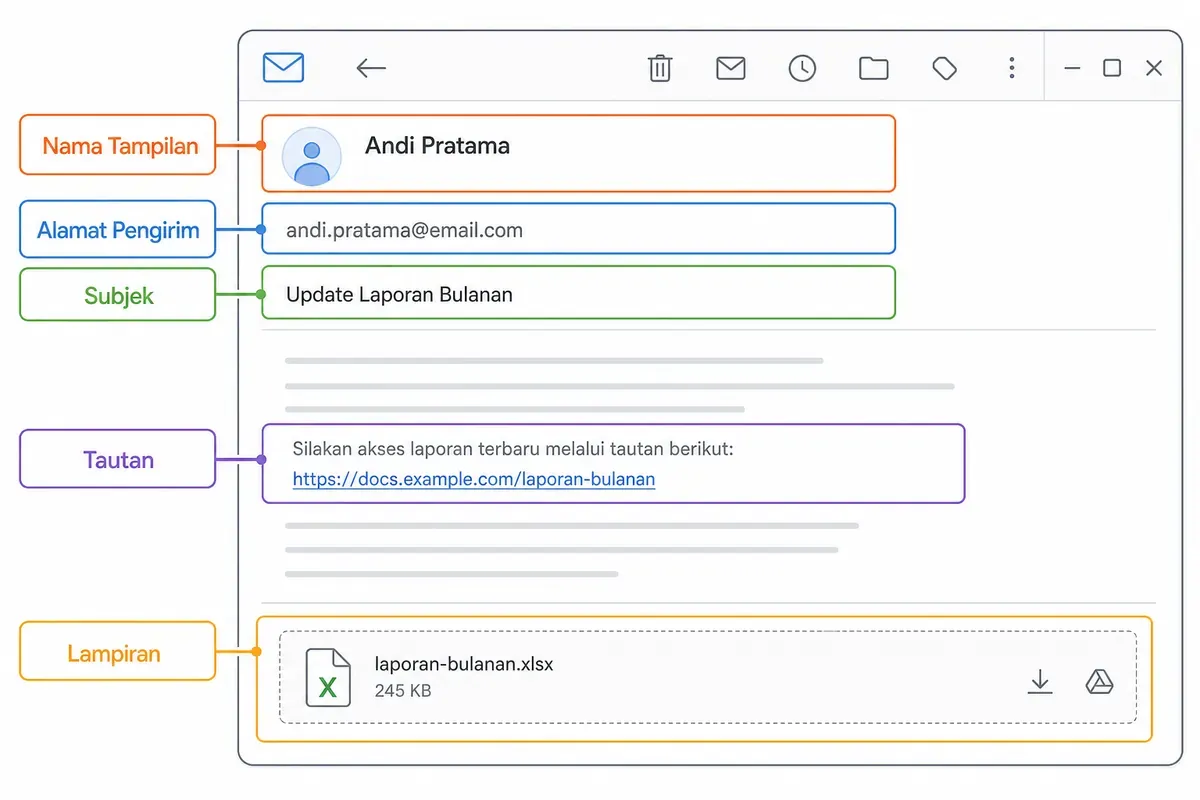Open the three-dot more options menu
Image resolution: width=1200 pixels, height=800 pixels.
pyautogui.click(x=1012, y=68)
